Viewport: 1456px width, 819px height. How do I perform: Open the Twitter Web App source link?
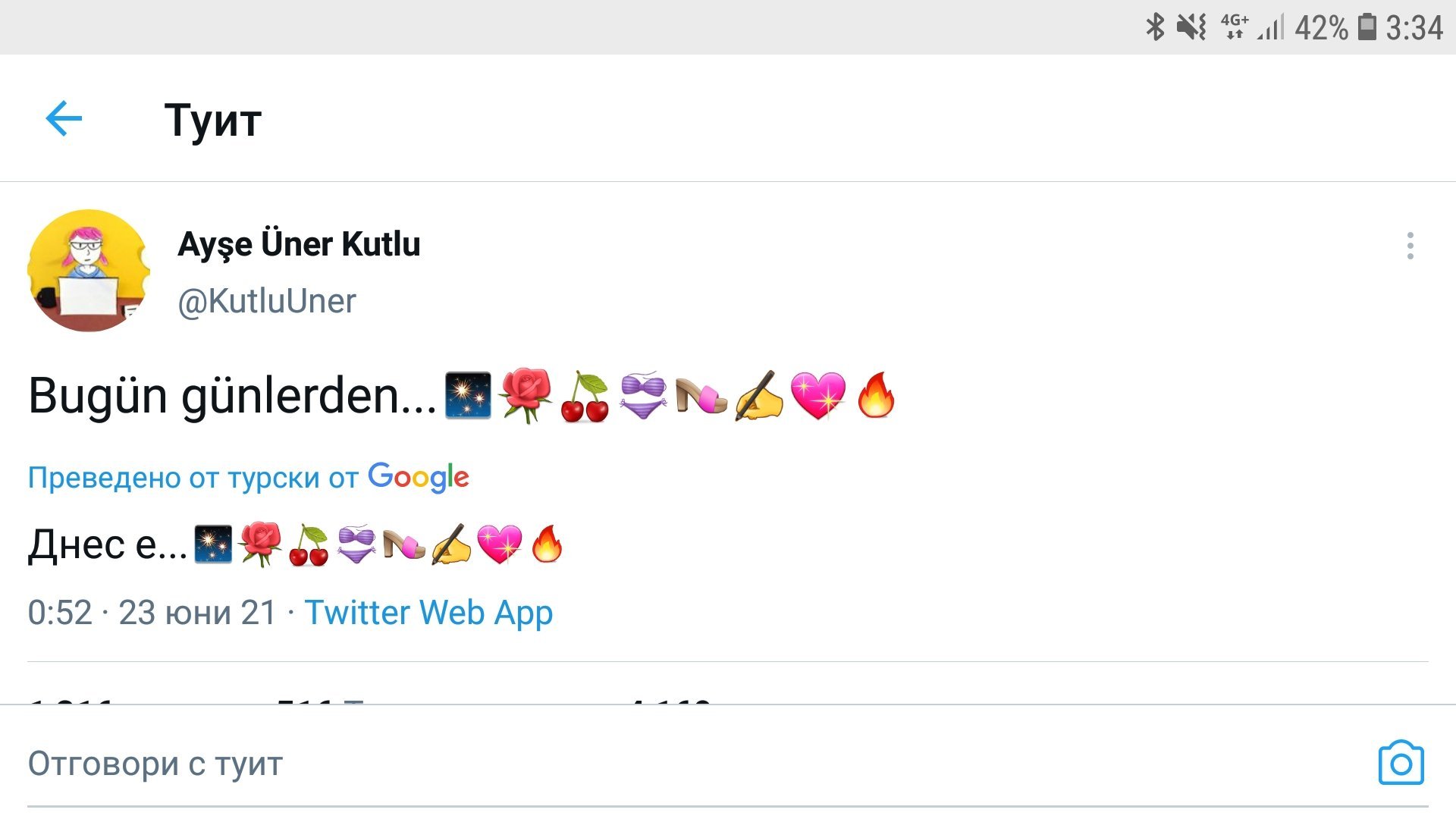(428, 613)
